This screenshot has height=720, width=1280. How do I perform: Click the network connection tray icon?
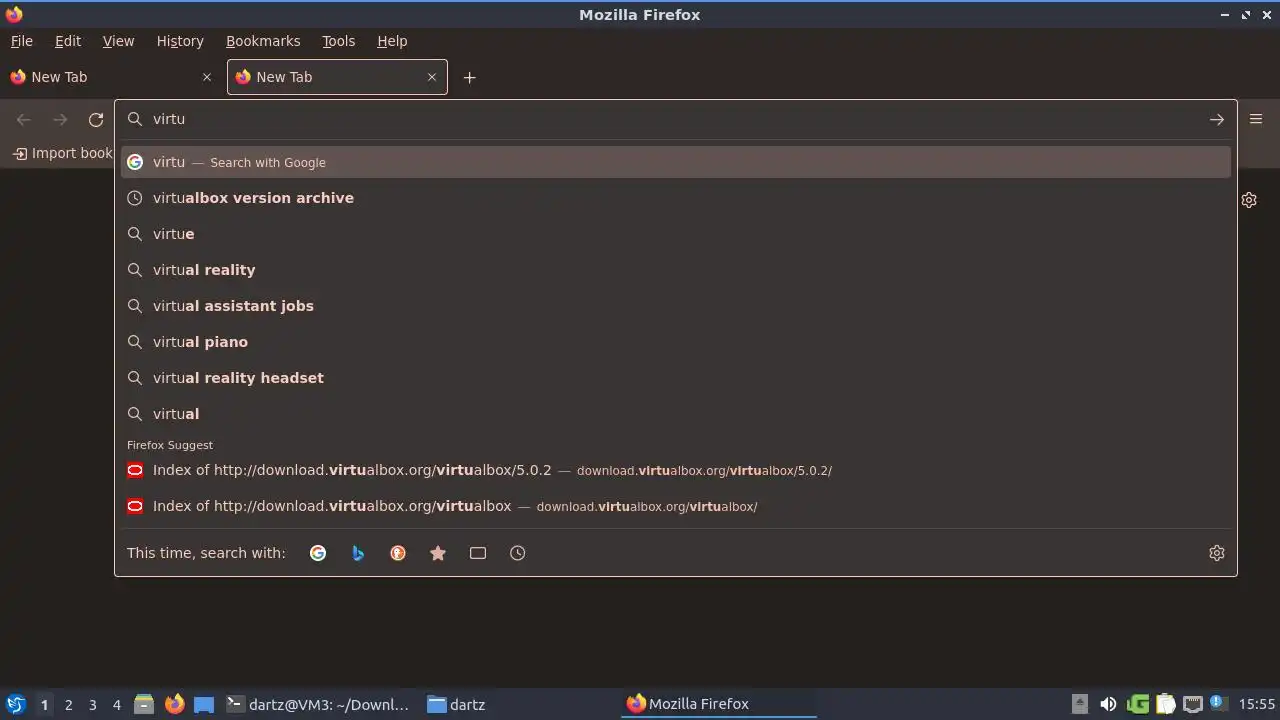1192,704
